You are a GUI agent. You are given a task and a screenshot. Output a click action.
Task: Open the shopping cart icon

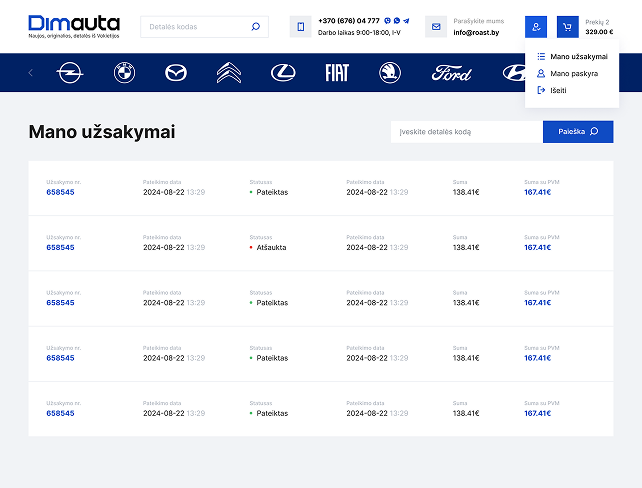point(567,27)
